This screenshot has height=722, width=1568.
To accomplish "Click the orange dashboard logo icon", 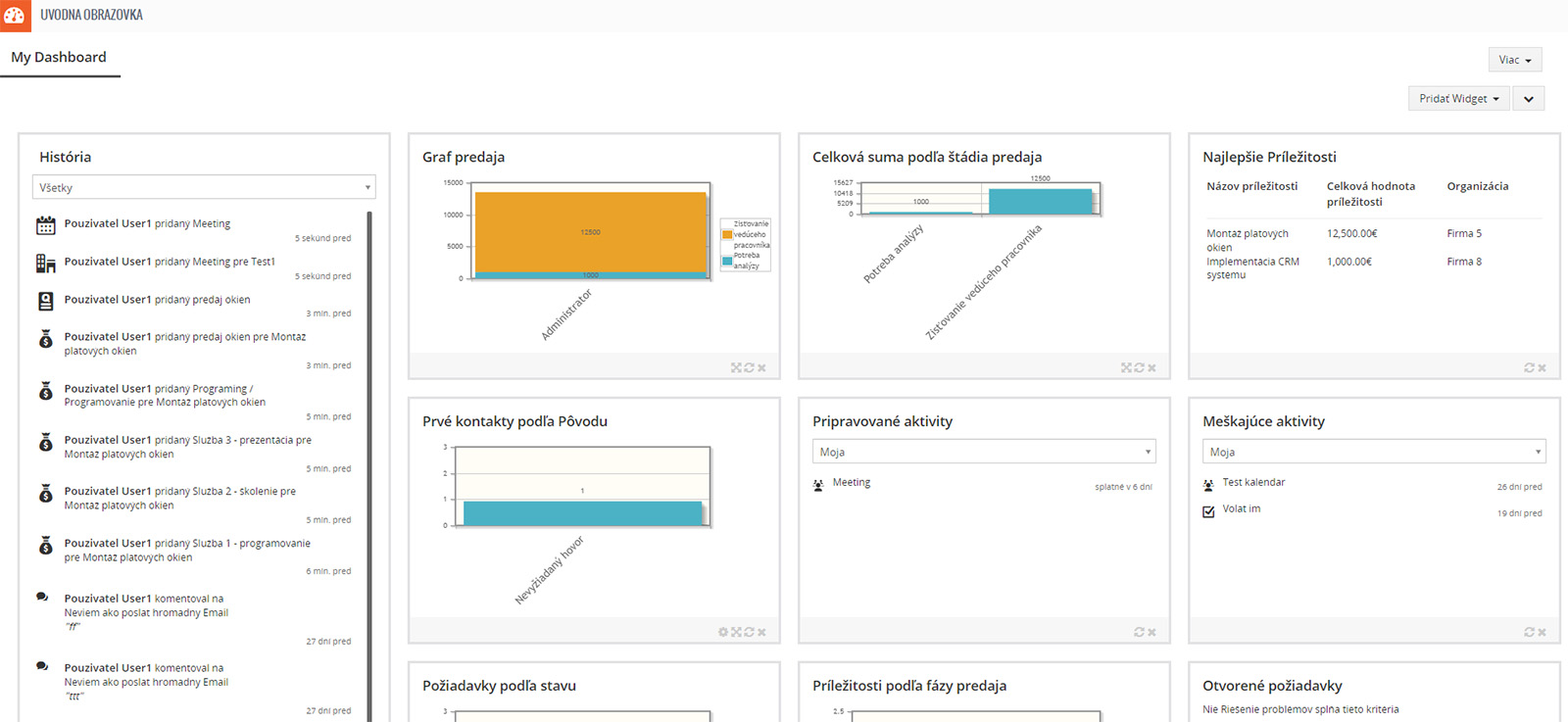I will point(16,16).
